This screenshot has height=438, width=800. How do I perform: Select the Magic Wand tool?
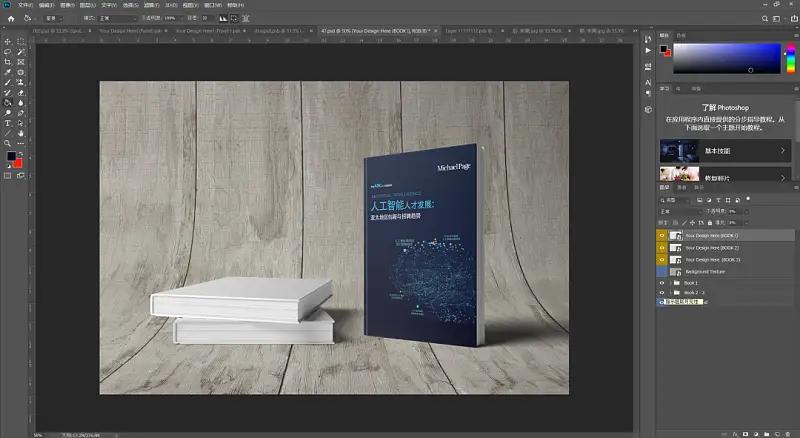coord(21,52)
